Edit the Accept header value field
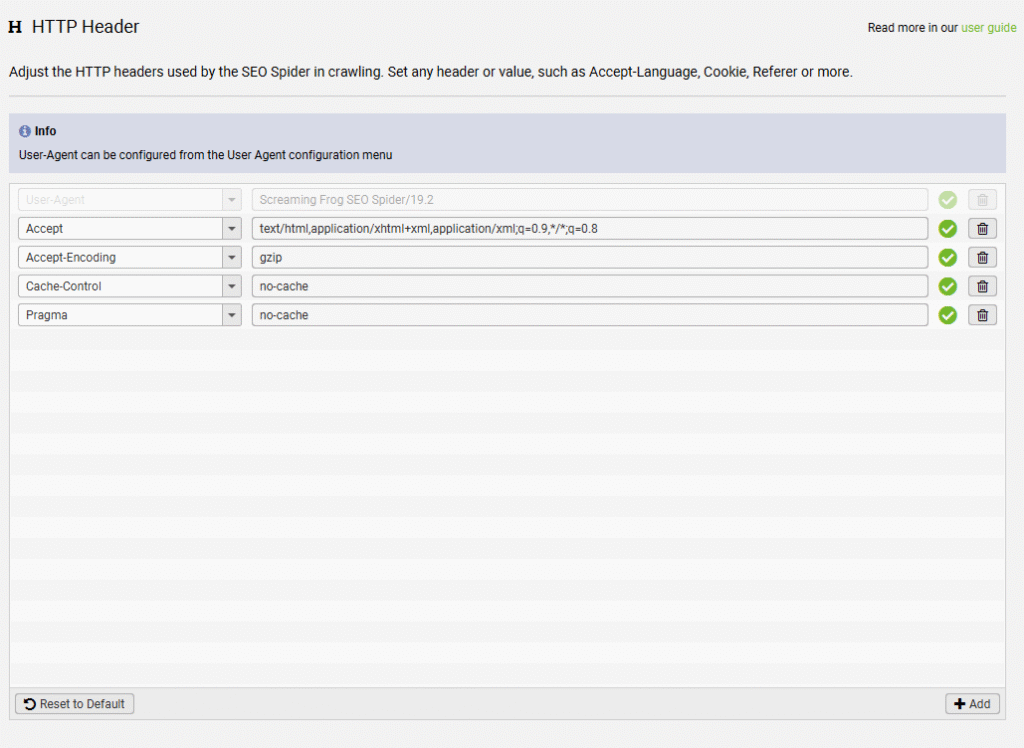 click(x=590, y=229)
